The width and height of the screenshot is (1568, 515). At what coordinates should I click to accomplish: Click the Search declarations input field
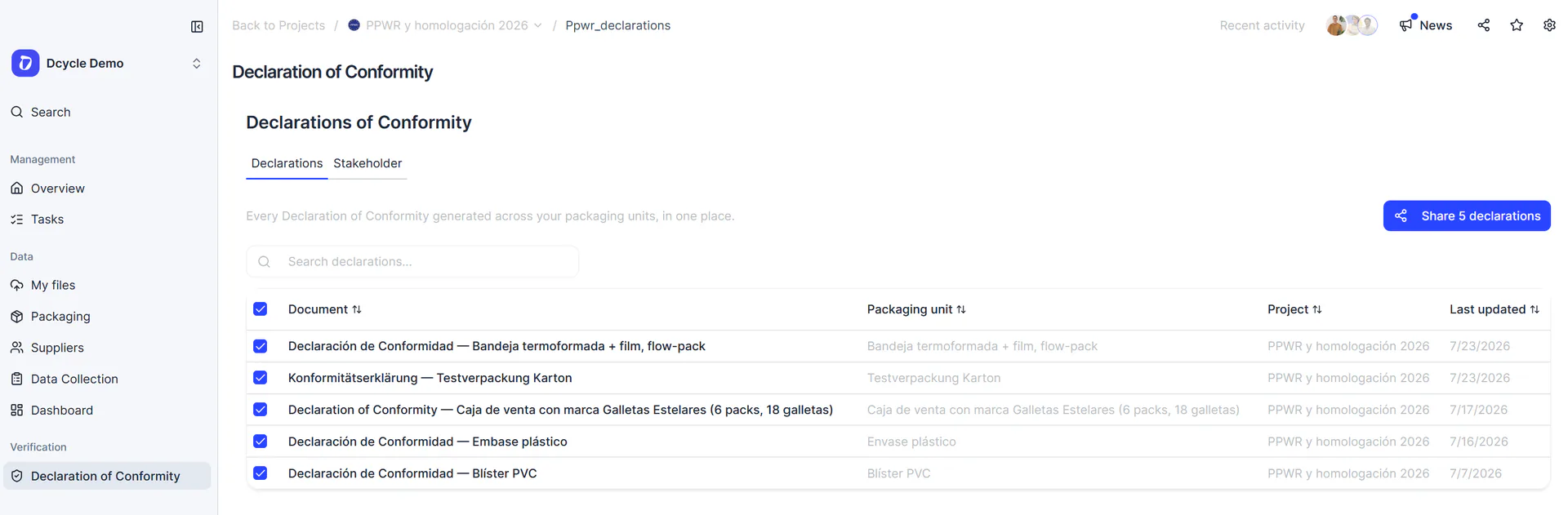tap(412, 262)
